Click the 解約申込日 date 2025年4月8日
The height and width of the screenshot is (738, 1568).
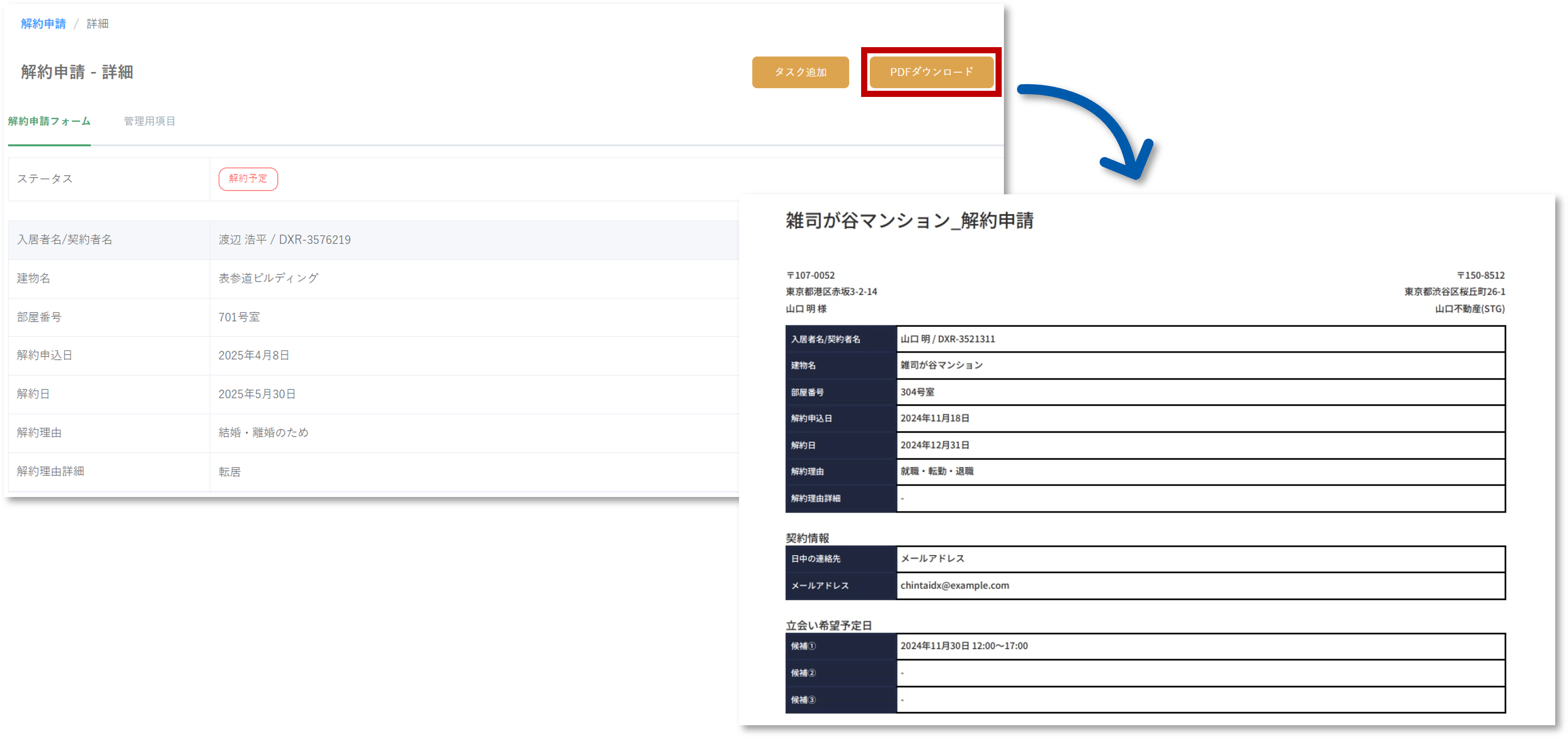[256, 355]
